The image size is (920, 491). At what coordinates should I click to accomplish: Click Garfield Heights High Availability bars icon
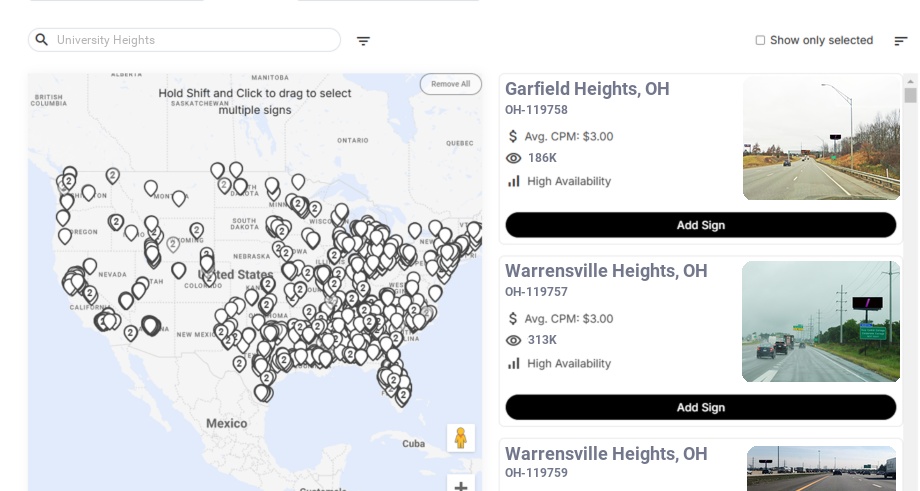(514, 181)
